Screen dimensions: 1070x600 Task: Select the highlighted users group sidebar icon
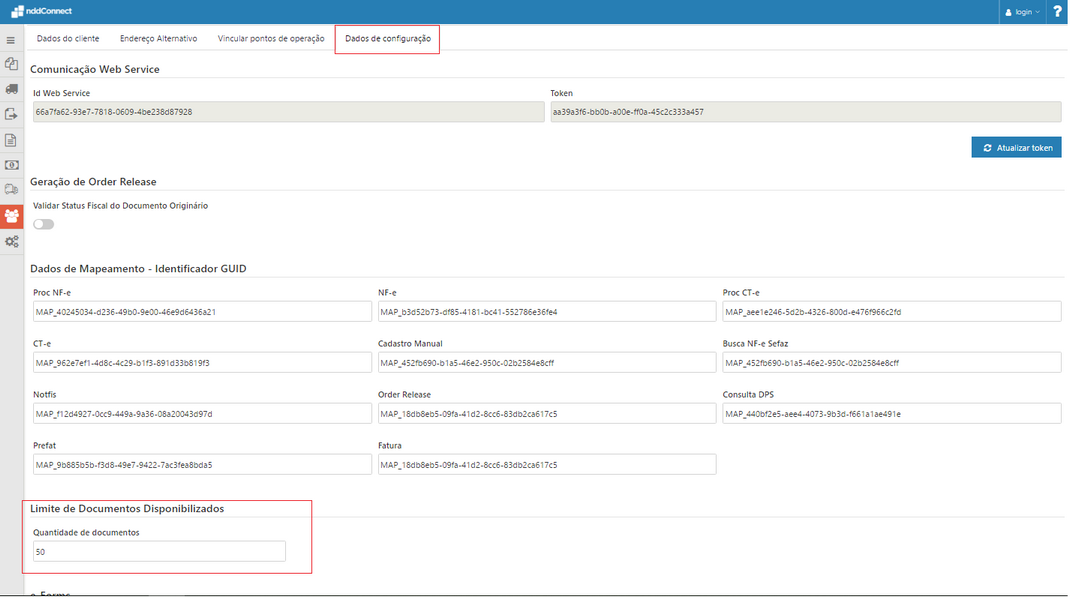(11, 215)
